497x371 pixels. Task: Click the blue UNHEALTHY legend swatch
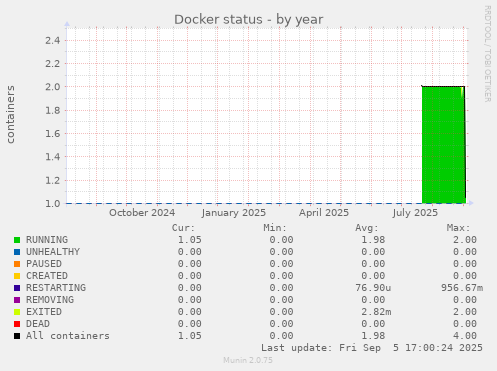point(17,252)
